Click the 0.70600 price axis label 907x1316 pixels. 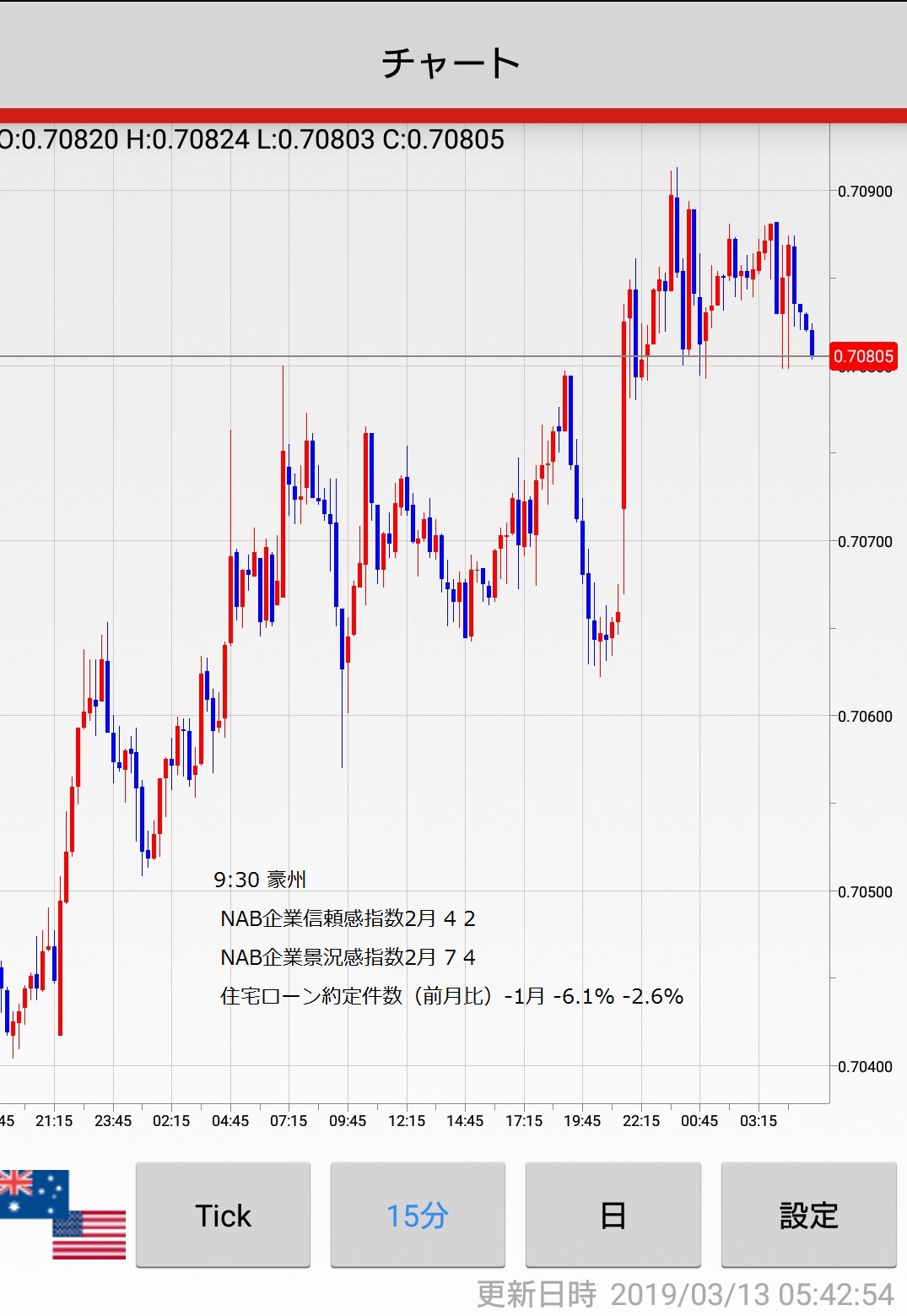tap(865, 717)
